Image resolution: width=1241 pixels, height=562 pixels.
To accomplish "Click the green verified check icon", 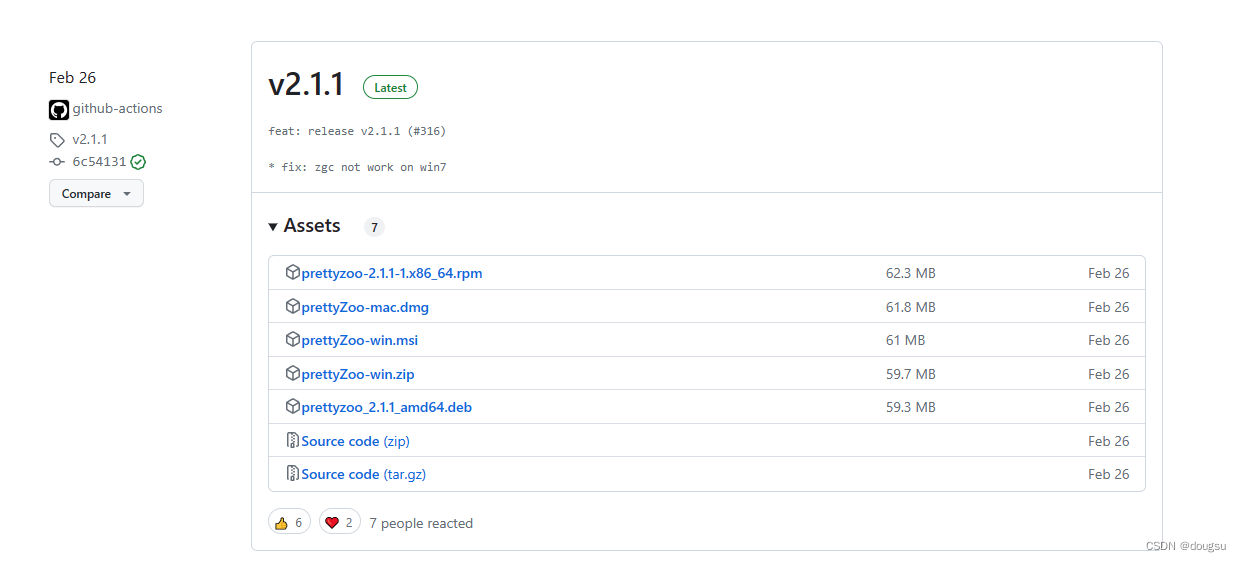I will tap(138, 162).
